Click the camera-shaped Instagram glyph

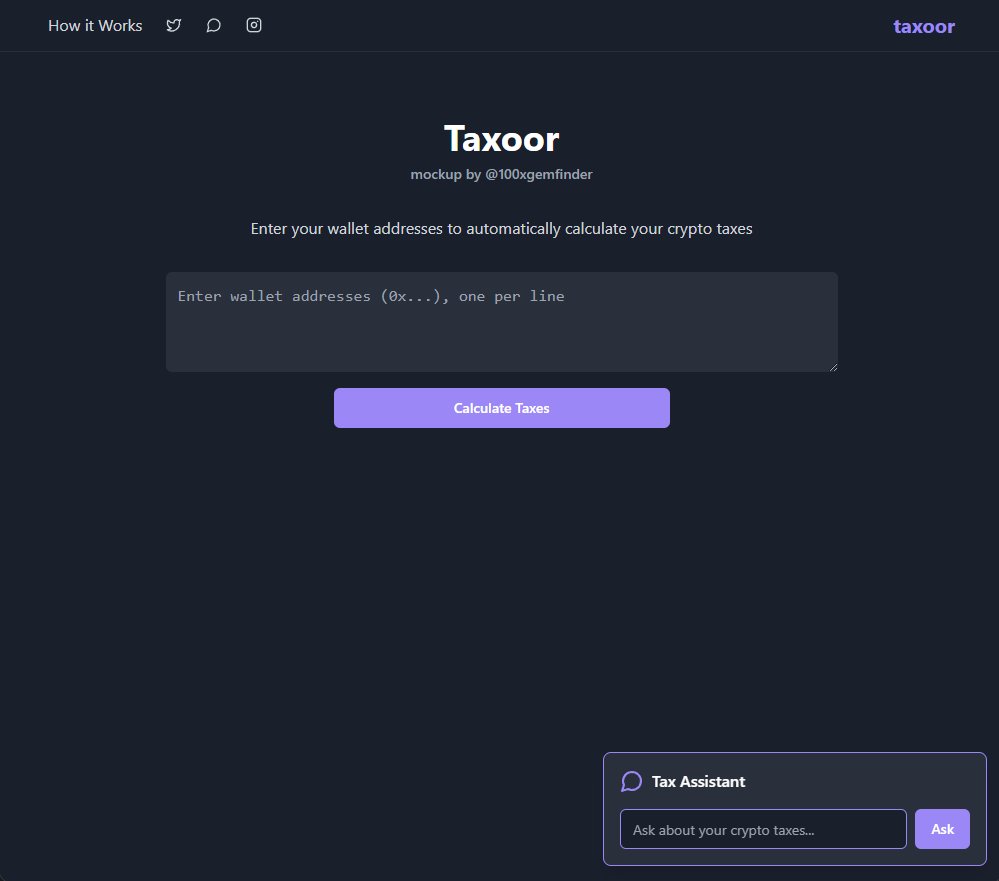[253, 25]
